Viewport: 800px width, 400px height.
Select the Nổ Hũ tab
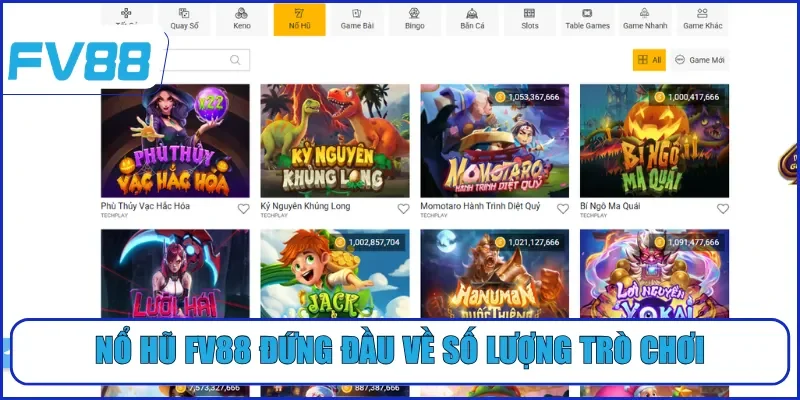299,20
